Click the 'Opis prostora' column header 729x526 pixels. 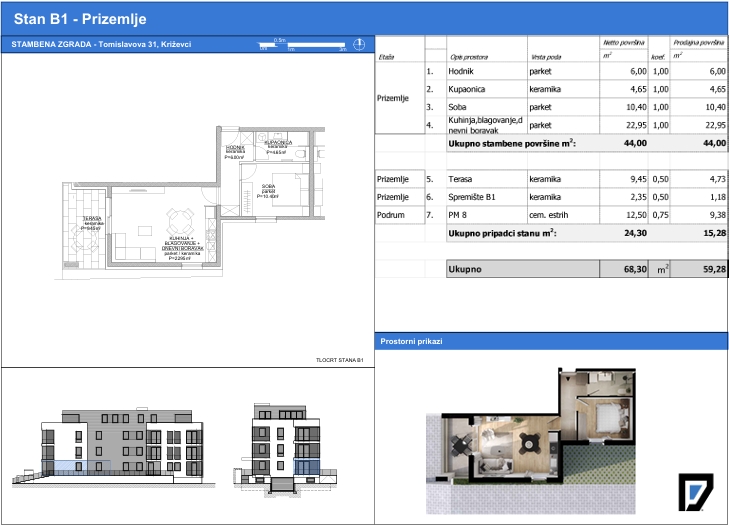(469, 57)
